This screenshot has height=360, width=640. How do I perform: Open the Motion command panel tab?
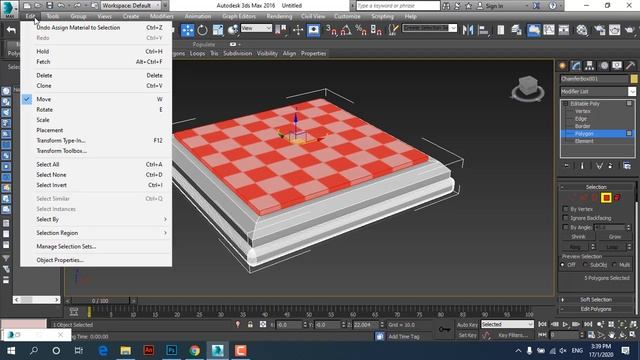pyautogui.click(x=604, y=66)
